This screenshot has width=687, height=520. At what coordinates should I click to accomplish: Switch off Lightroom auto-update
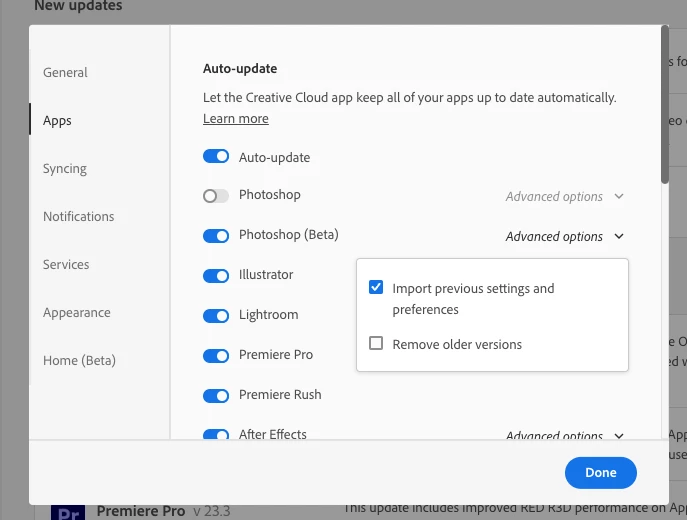coord(216,315)
